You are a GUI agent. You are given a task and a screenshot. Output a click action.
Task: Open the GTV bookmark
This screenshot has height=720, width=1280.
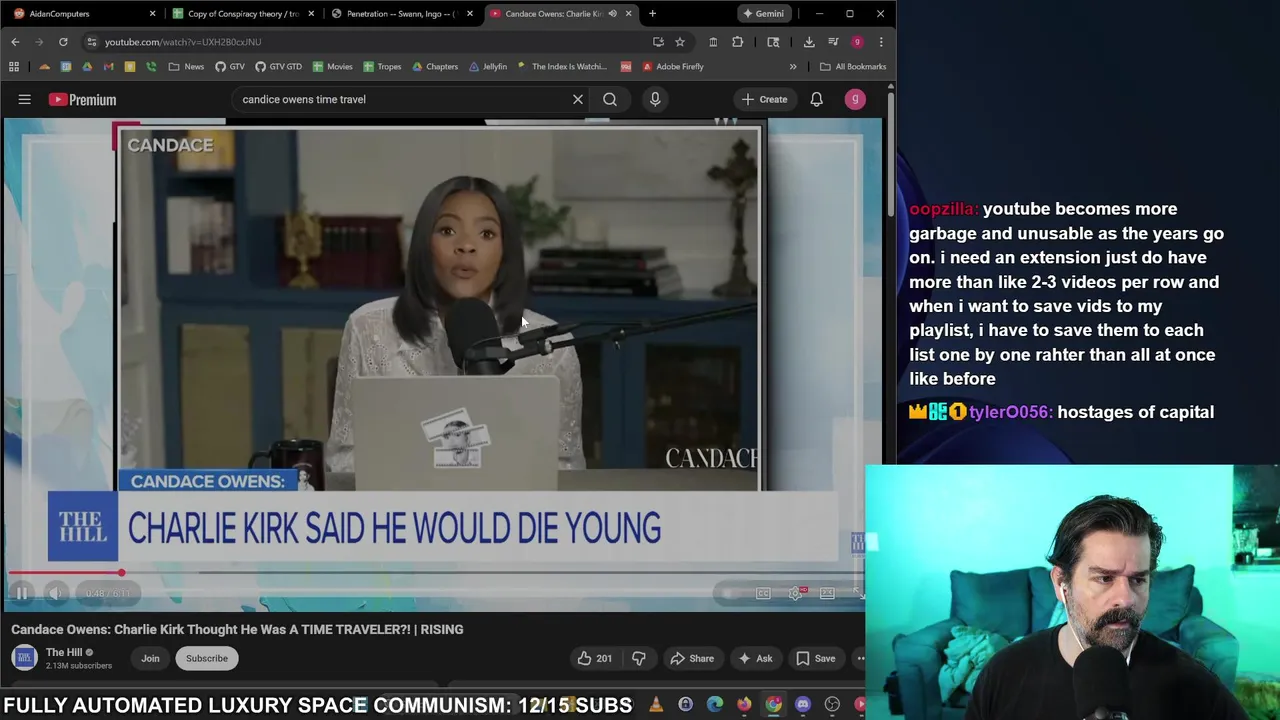230,67
